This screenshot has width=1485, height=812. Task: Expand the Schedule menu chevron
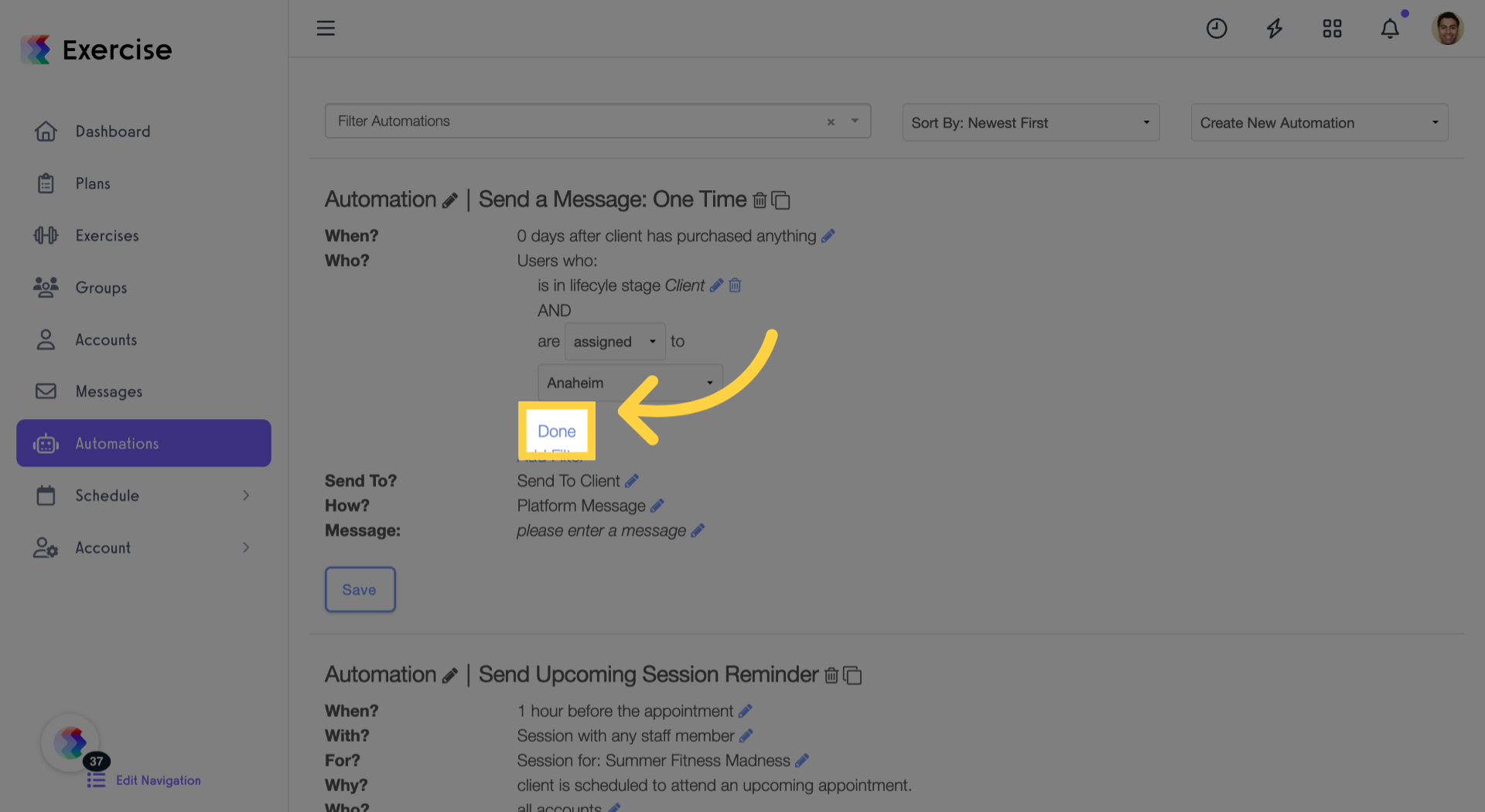(x=246, y=495)
